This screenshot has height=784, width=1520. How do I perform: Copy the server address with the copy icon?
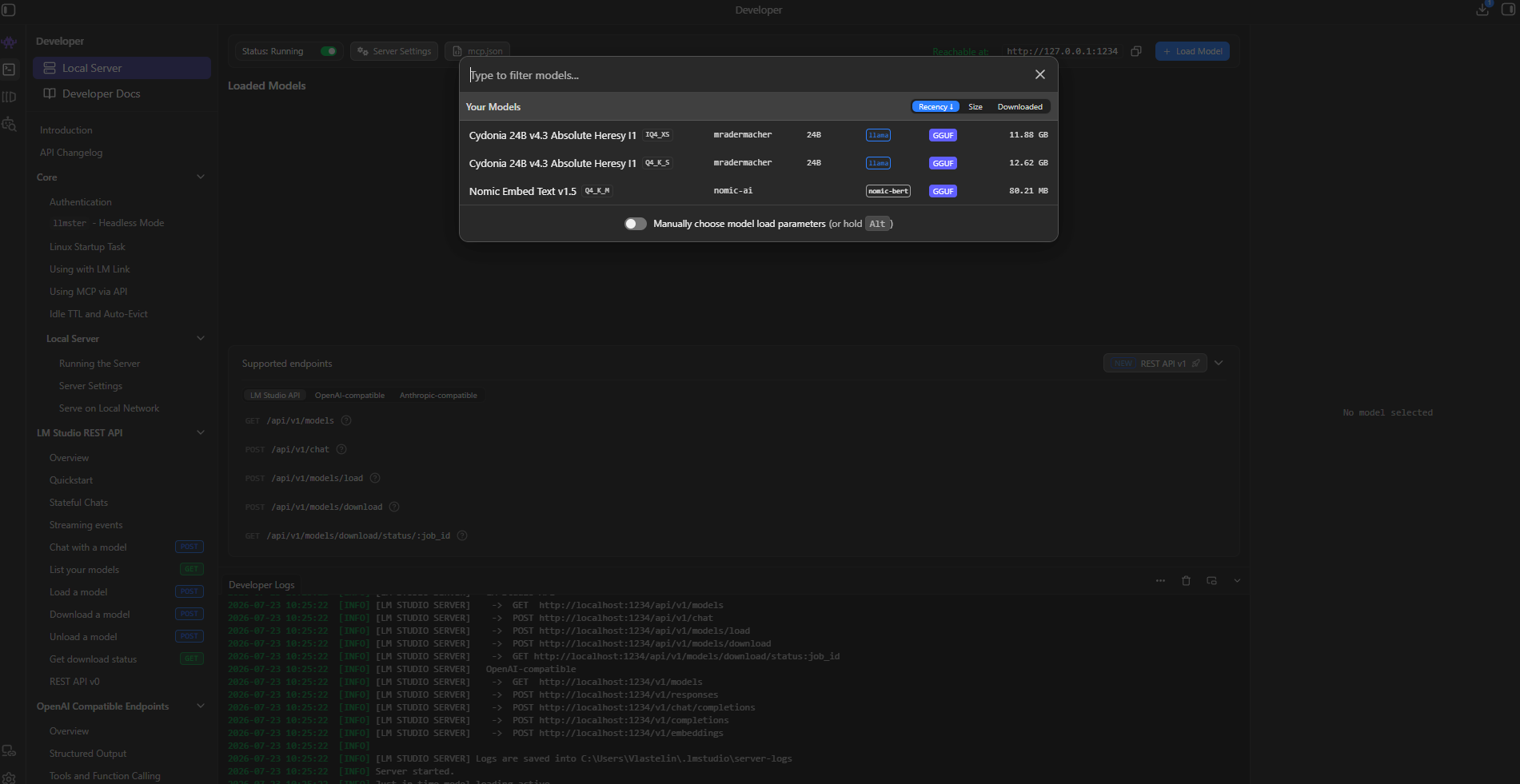(x=1135, y=51)
